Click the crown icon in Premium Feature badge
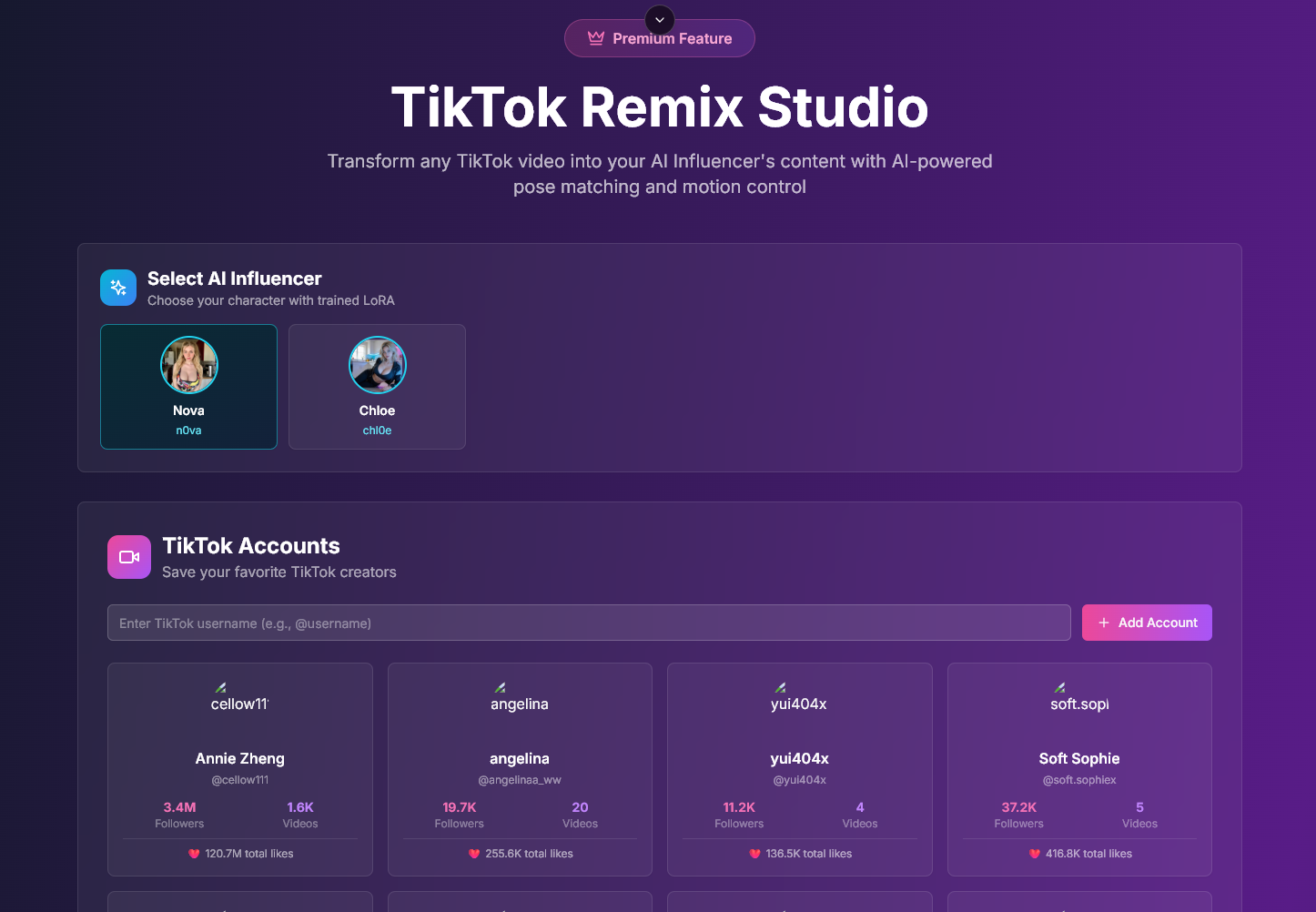This screenshot has width=1316, height=912. [x=596, y=38]
